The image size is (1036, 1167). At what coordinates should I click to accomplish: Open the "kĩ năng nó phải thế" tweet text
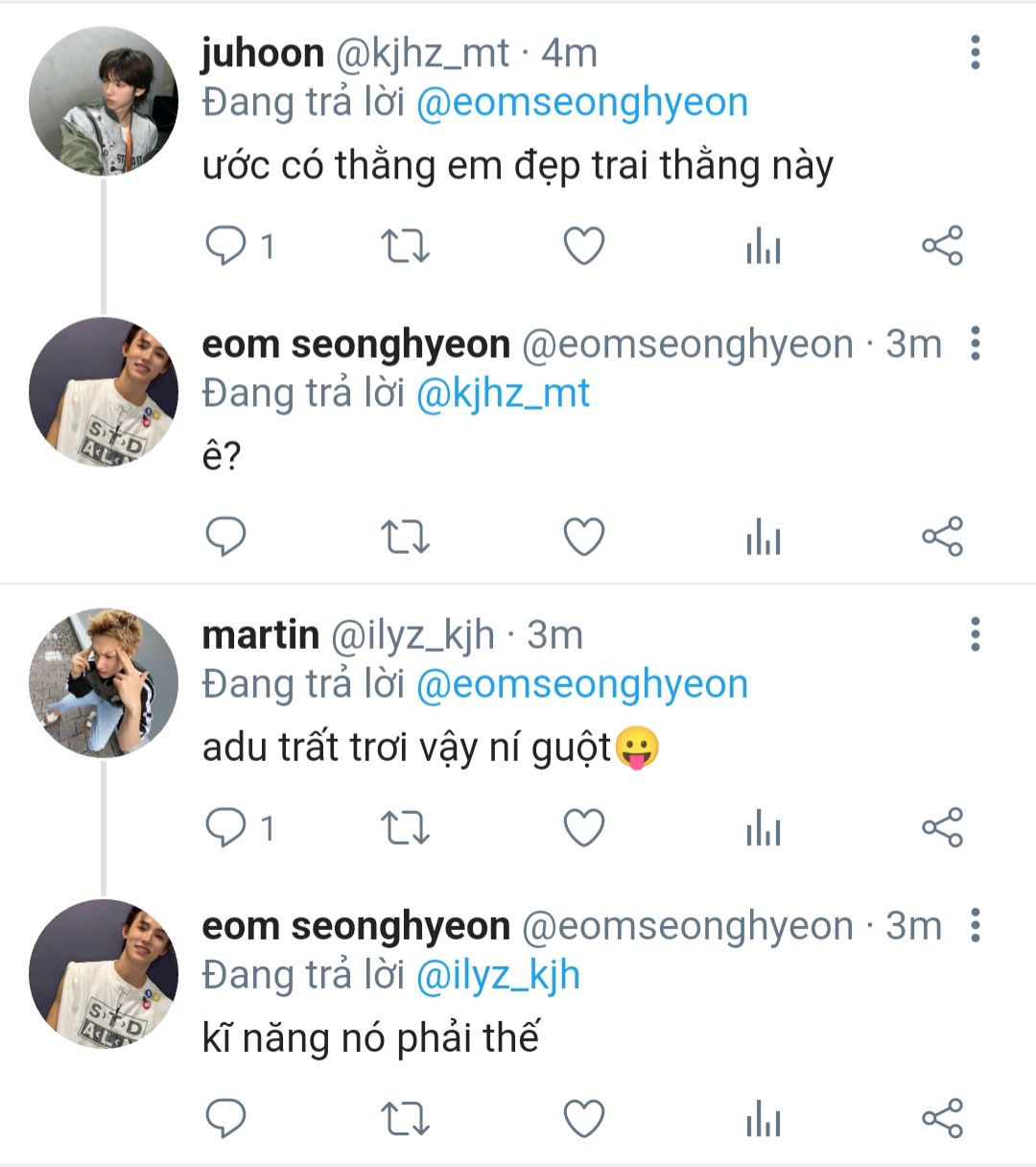point(370,1038)
